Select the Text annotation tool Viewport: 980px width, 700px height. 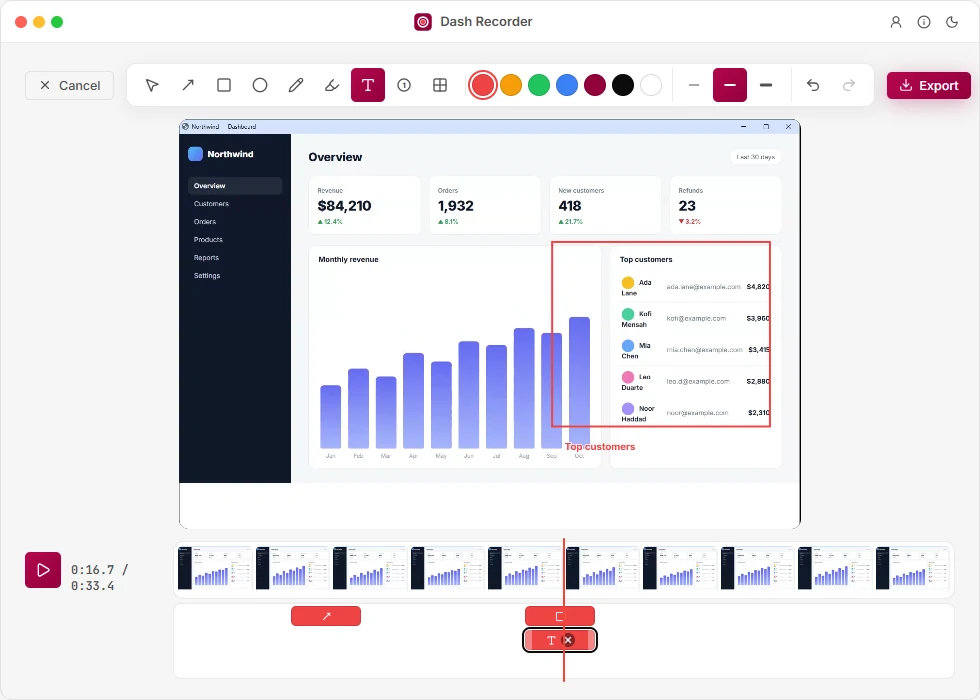(x=368, y=85)
